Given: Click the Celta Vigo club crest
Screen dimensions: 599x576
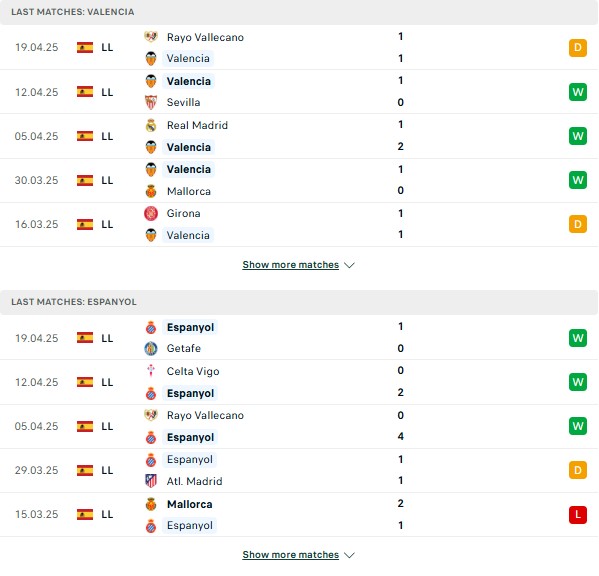Looking at the screenshot, I should click(x=151, y=371).
